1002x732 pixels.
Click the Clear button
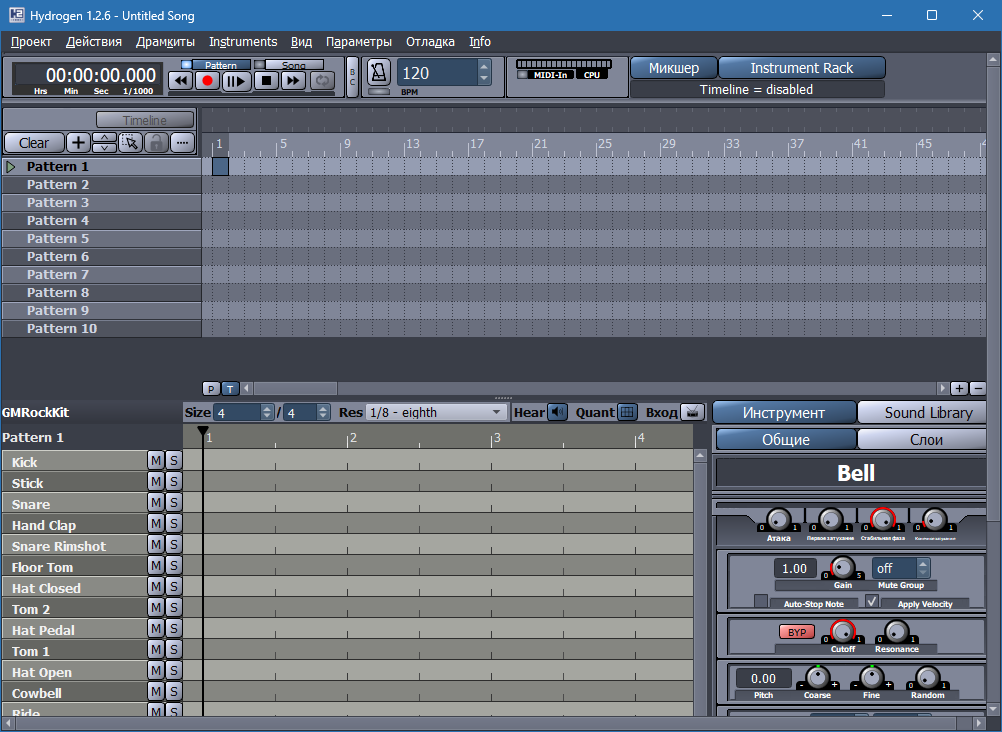tap(34, 143)
